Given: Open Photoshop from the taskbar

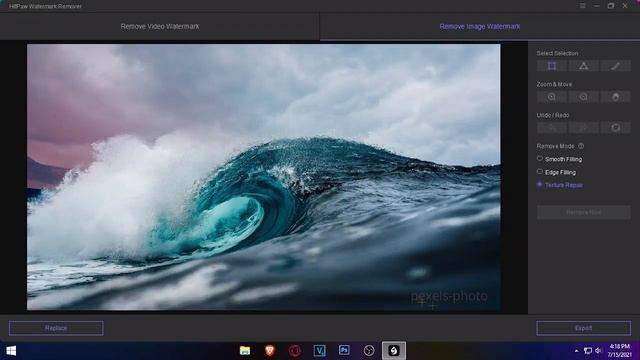Looking at the screenshot, I should pyautogui.click(x=344, y=351).
